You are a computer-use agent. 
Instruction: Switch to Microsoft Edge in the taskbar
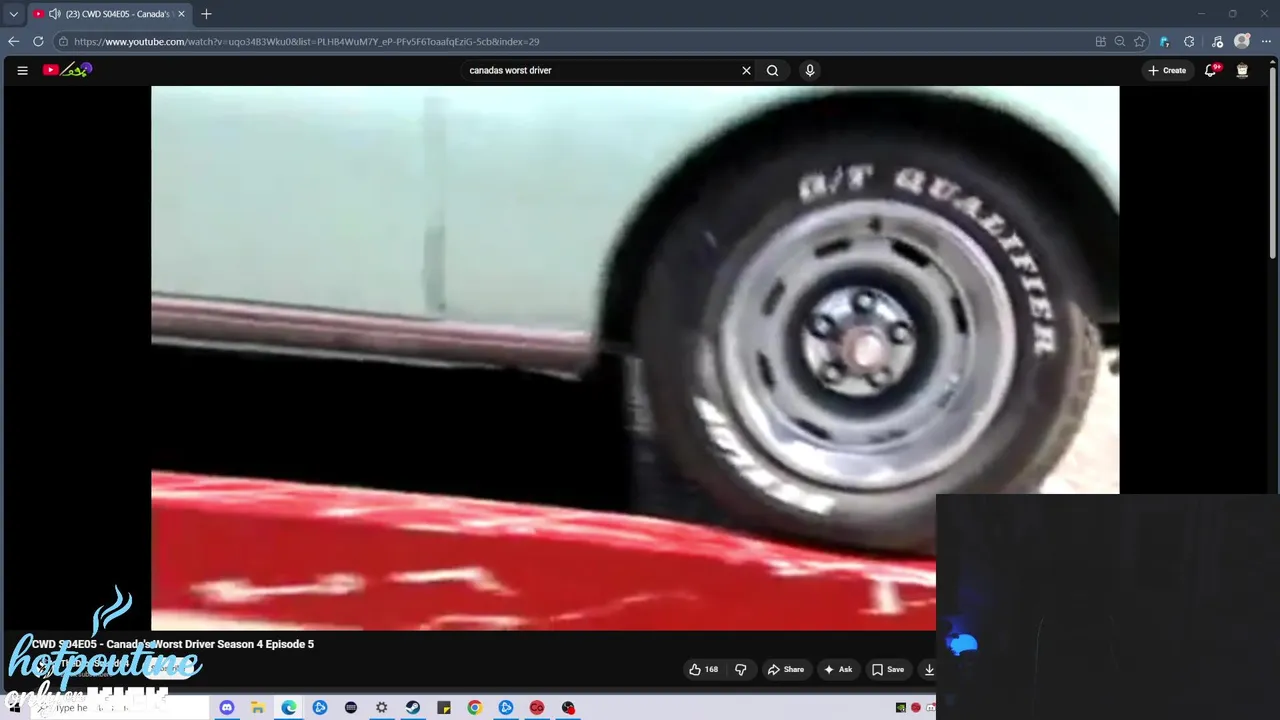coord(288,707)
